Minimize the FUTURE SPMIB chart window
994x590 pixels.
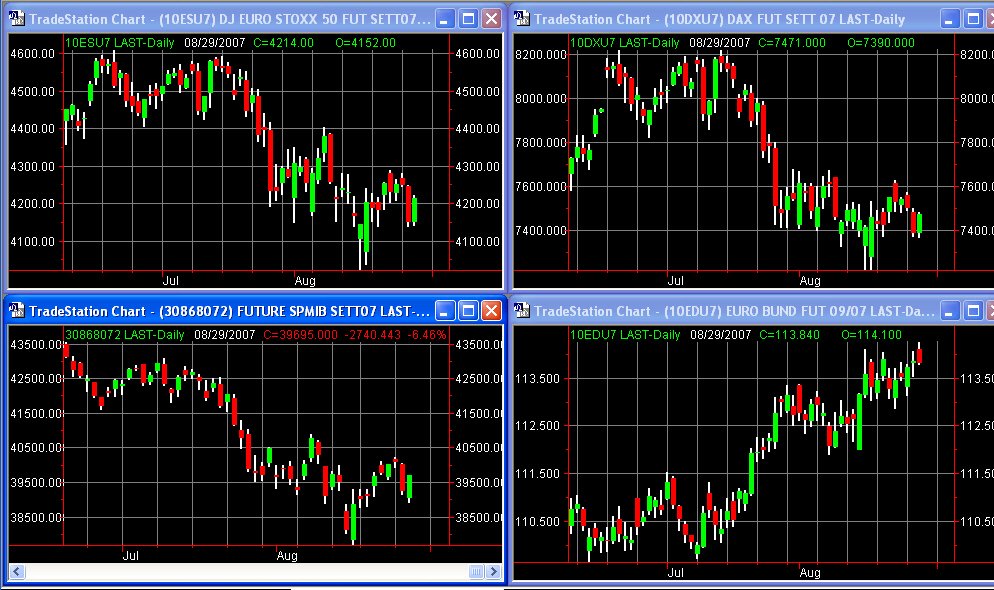coord(445,310)
